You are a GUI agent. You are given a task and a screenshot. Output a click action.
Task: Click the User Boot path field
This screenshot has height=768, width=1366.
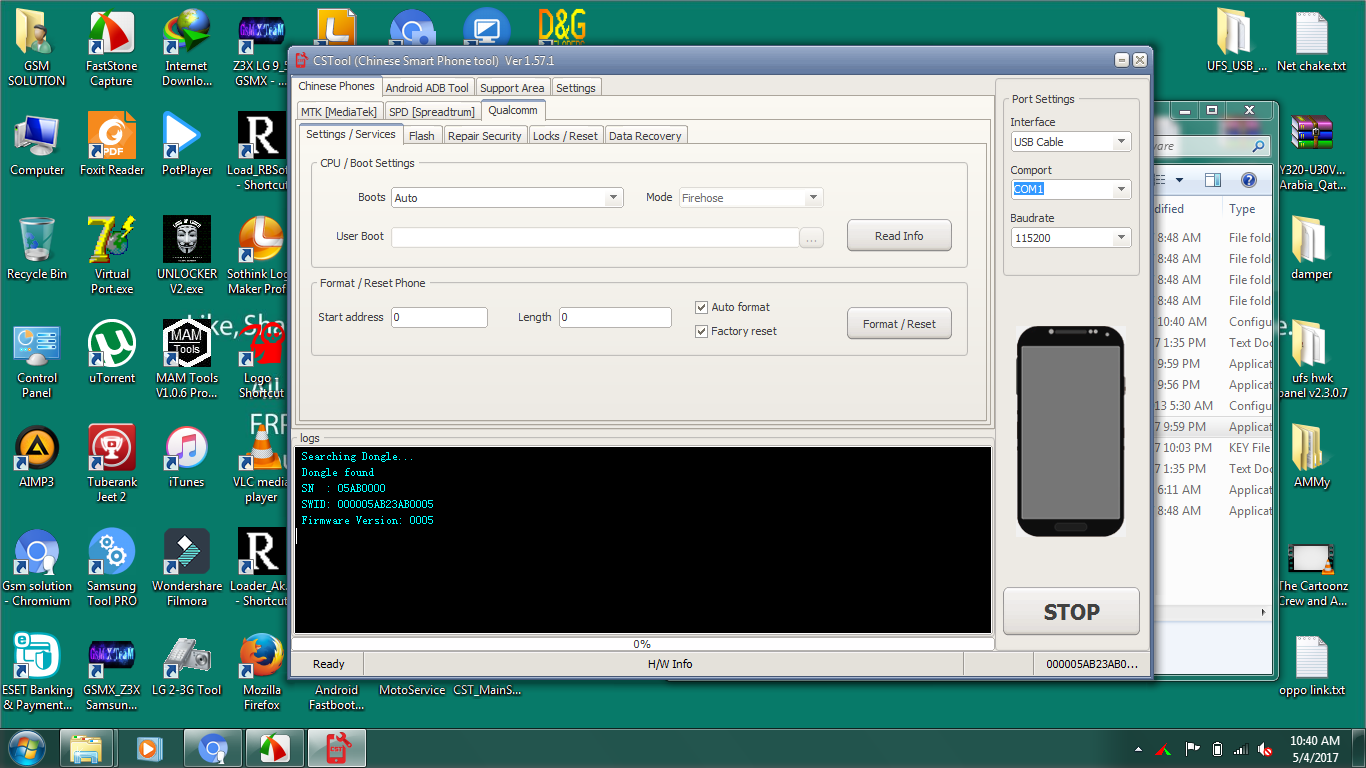(x=595, y=238)
